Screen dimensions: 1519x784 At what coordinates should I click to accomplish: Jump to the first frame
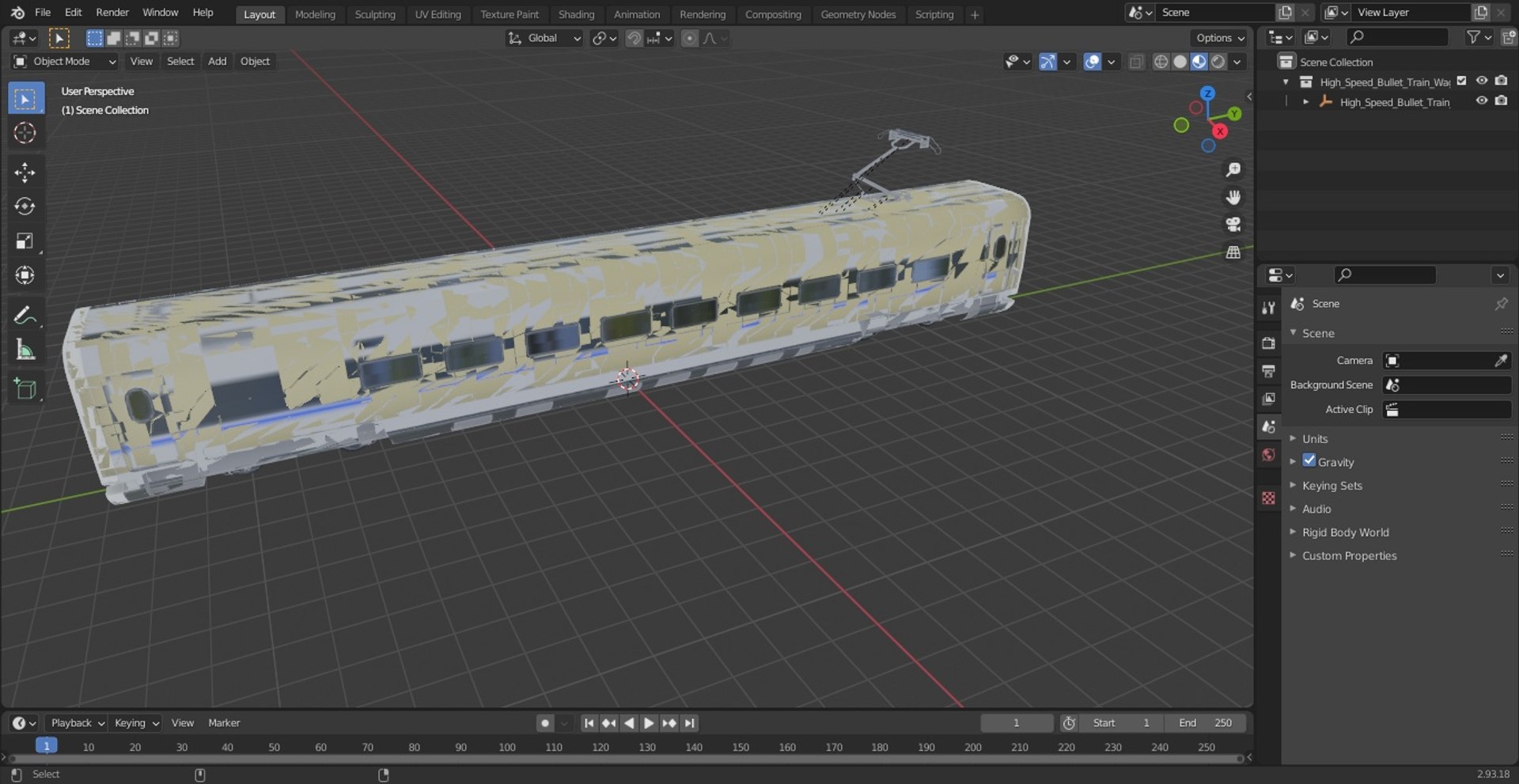[589, 723]
